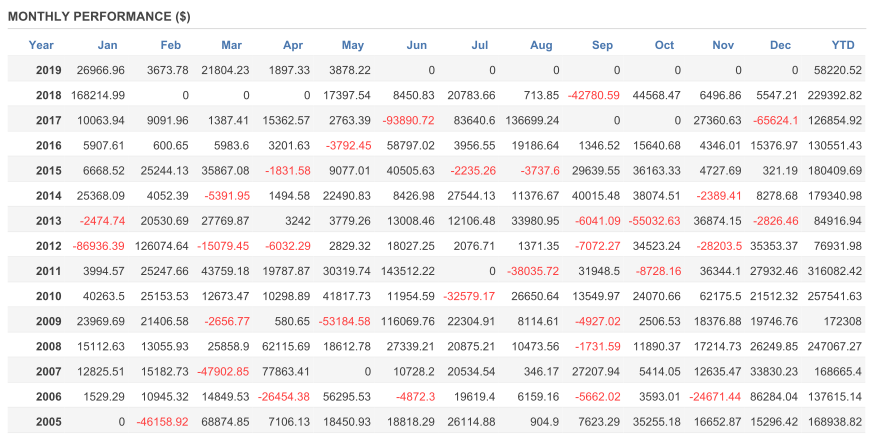
Task: Click the negative value -93890.72 in 2017
Action: (408, 120)
